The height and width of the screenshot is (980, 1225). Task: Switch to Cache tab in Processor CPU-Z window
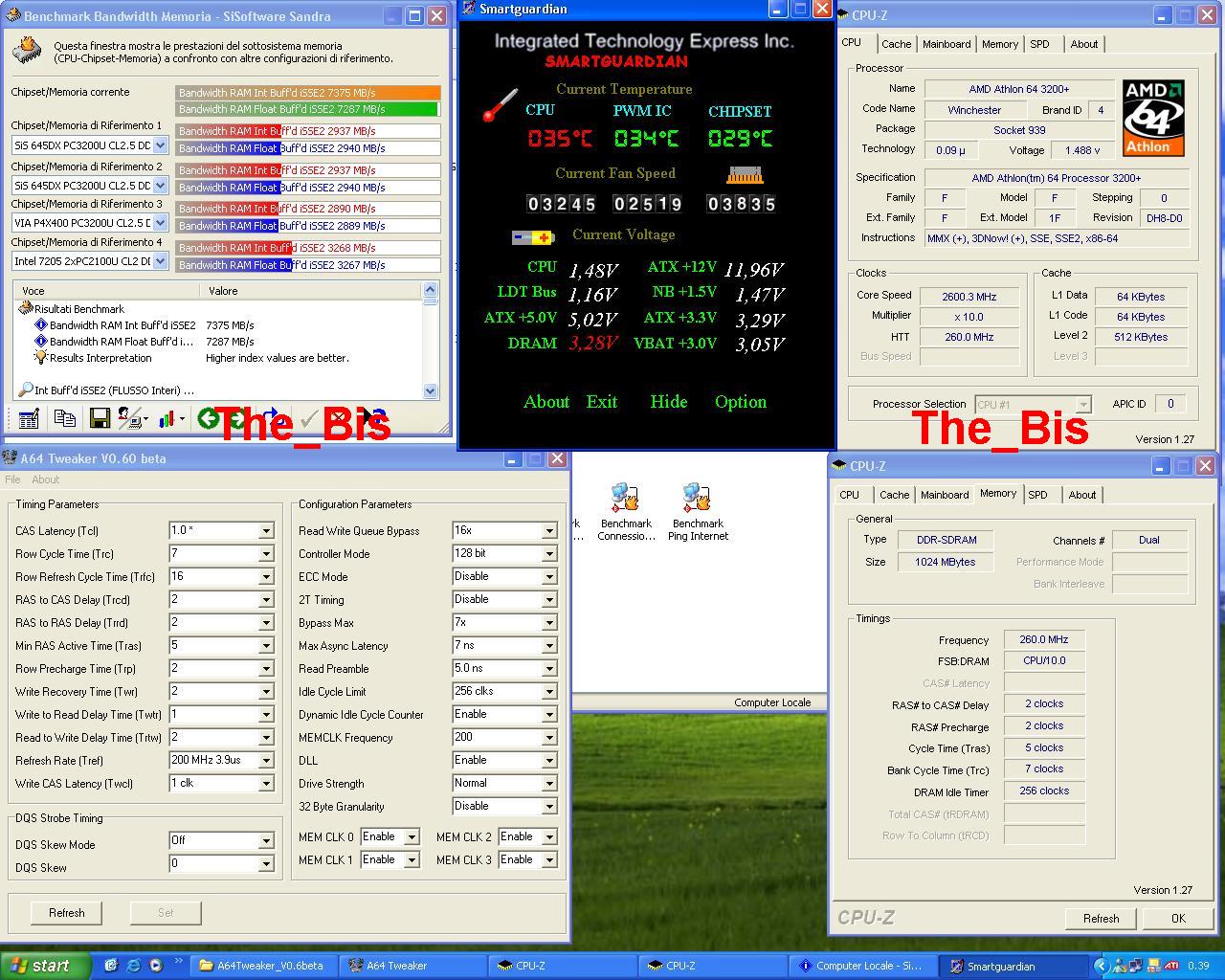tap(897, 44)
